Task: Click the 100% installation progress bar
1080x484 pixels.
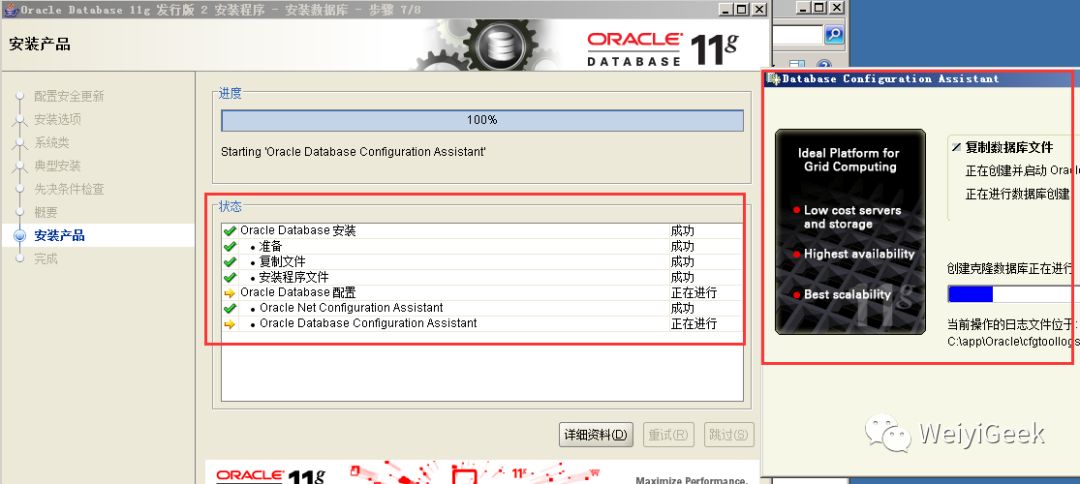Action: 482,120
